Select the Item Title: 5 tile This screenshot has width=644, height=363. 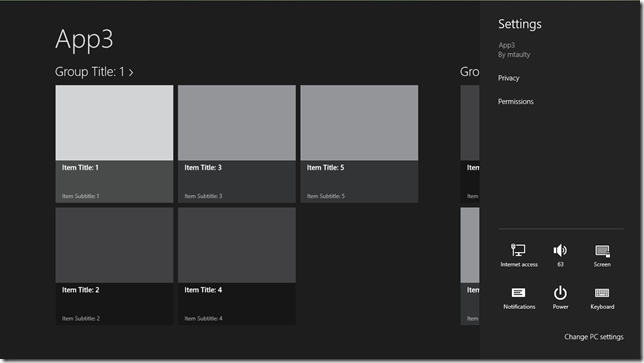[359, 144]
